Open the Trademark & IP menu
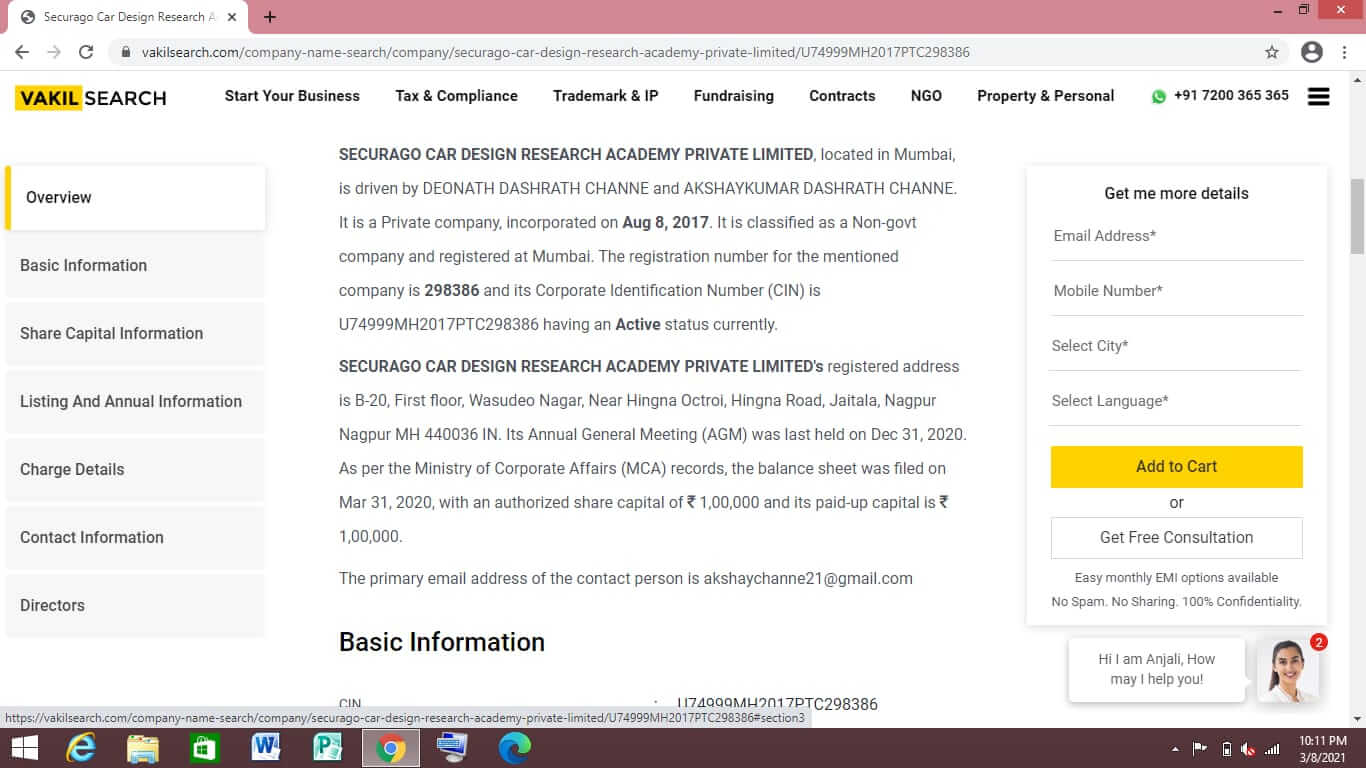Image resolution: width=1366 pixels, height=768 pixels. tap(605, 96)
